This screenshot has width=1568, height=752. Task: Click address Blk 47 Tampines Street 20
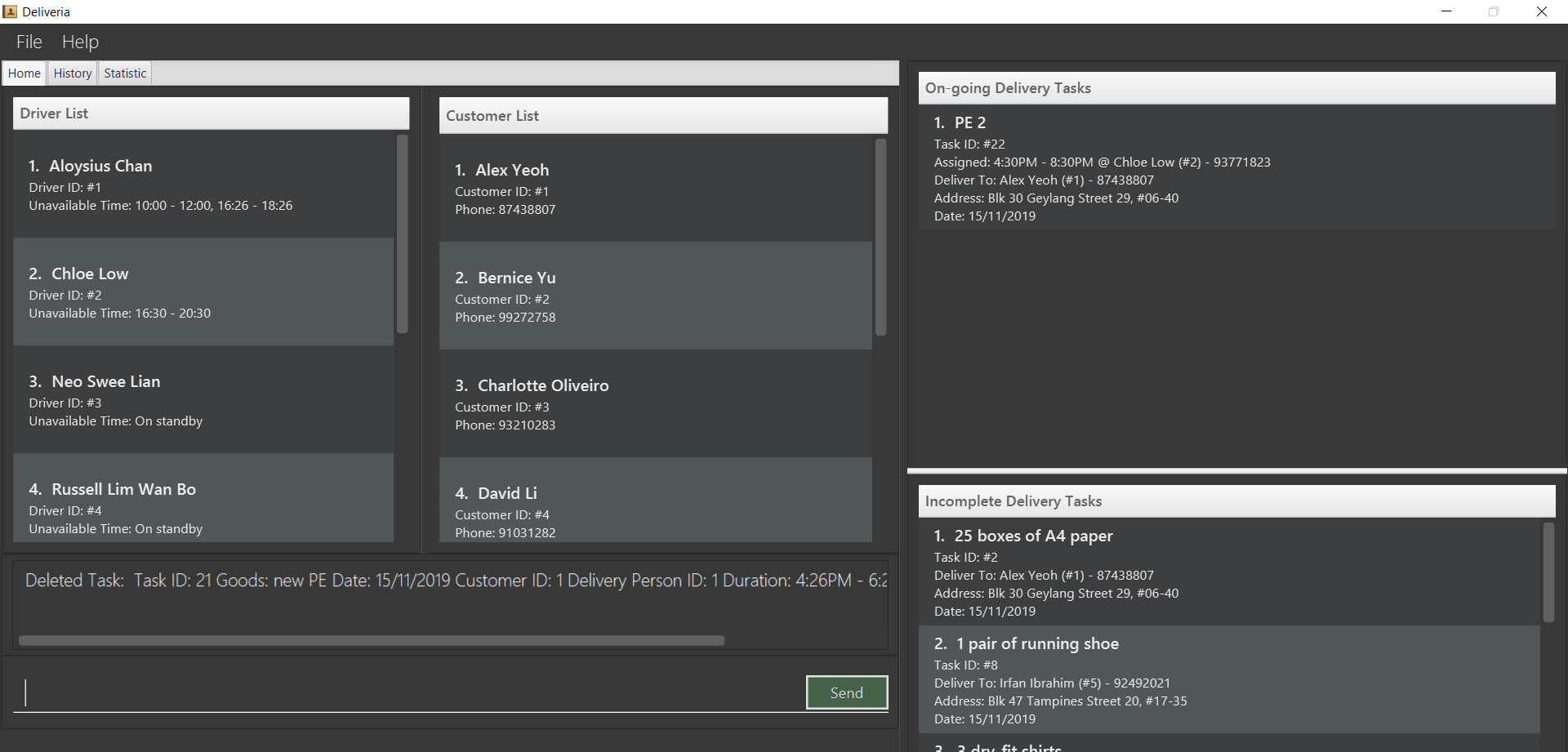pyautogui.click(x=1061, y=701)
